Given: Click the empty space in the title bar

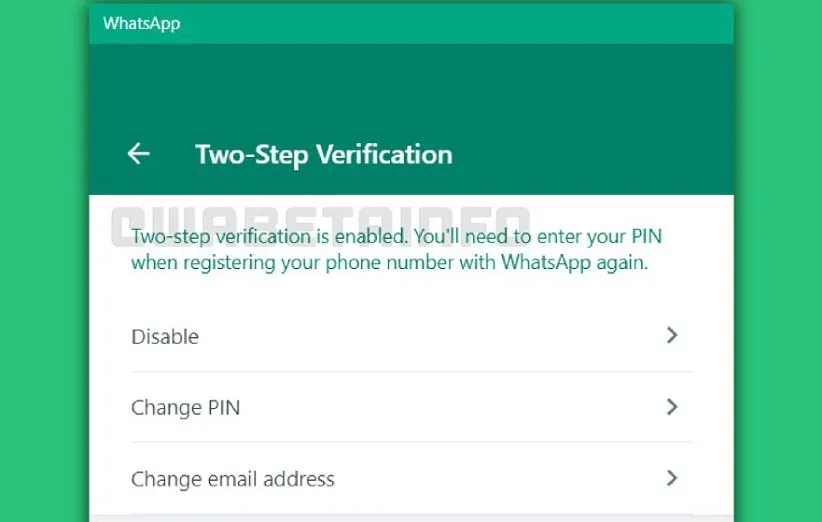Looking at the screenshot, I should [450, 23].
